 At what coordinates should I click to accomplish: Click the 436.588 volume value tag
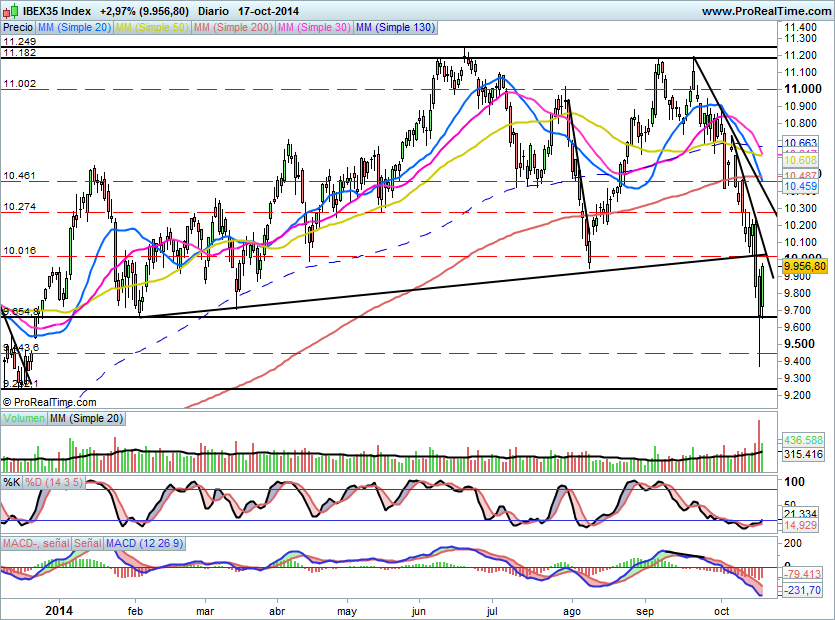coord(803,440)
